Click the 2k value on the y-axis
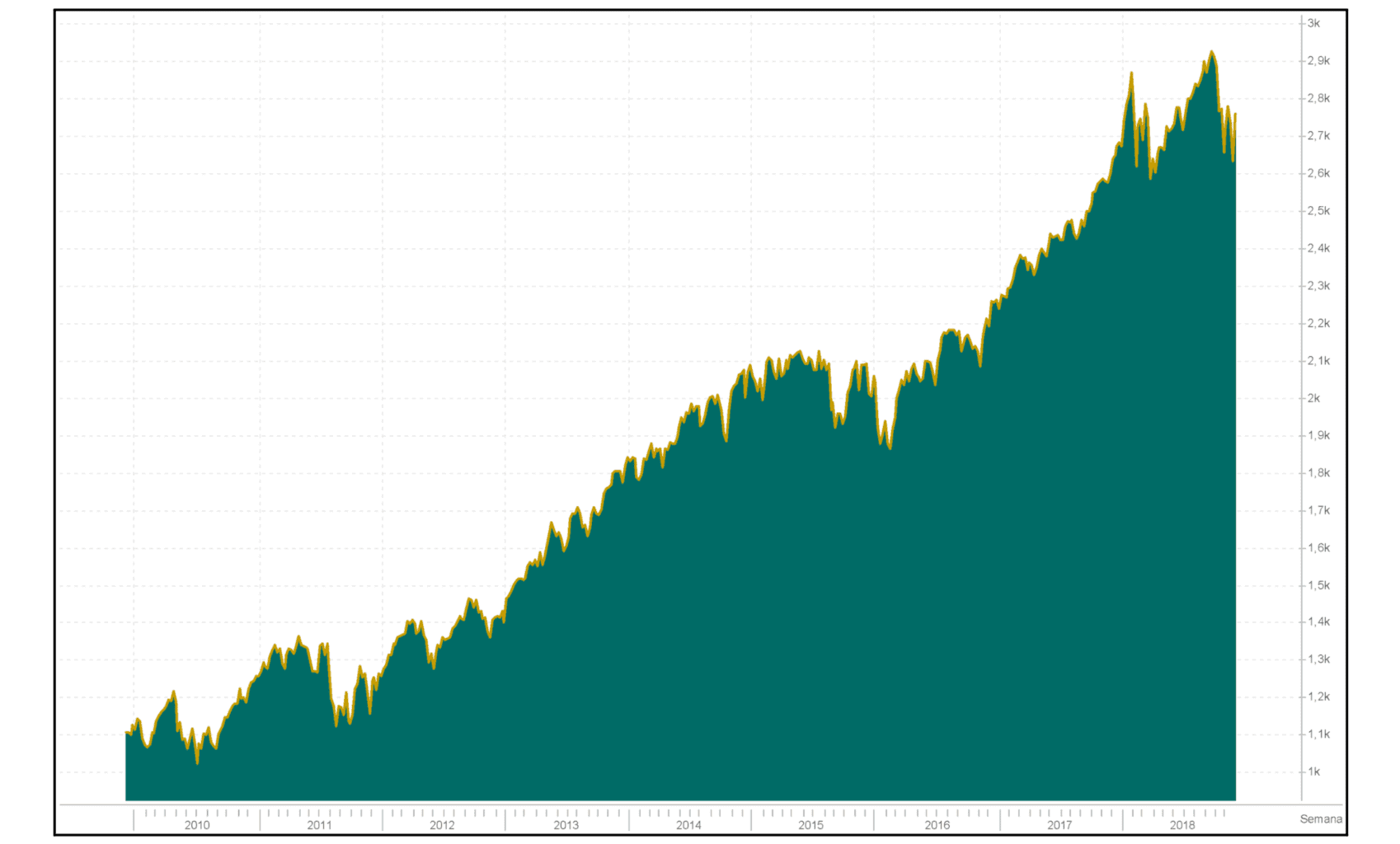The width and height of the screenshot is (1400, 844). [x=1314, y=398]
